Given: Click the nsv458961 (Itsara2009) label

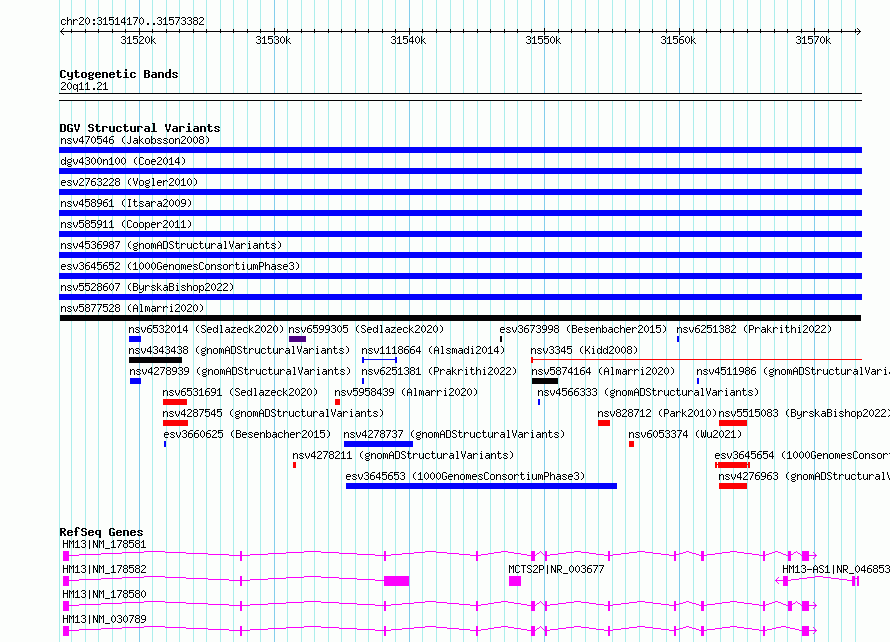Looking at the screenshot, I should tap(126, 203).
